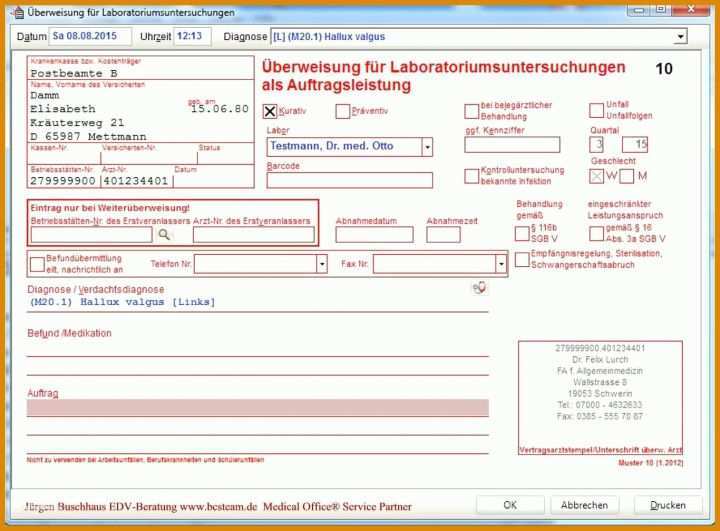Click the stethoscope icon beside Diagnose line
Image resolution: width=720 pixels, height=531 pixels.
pos(479,288)
